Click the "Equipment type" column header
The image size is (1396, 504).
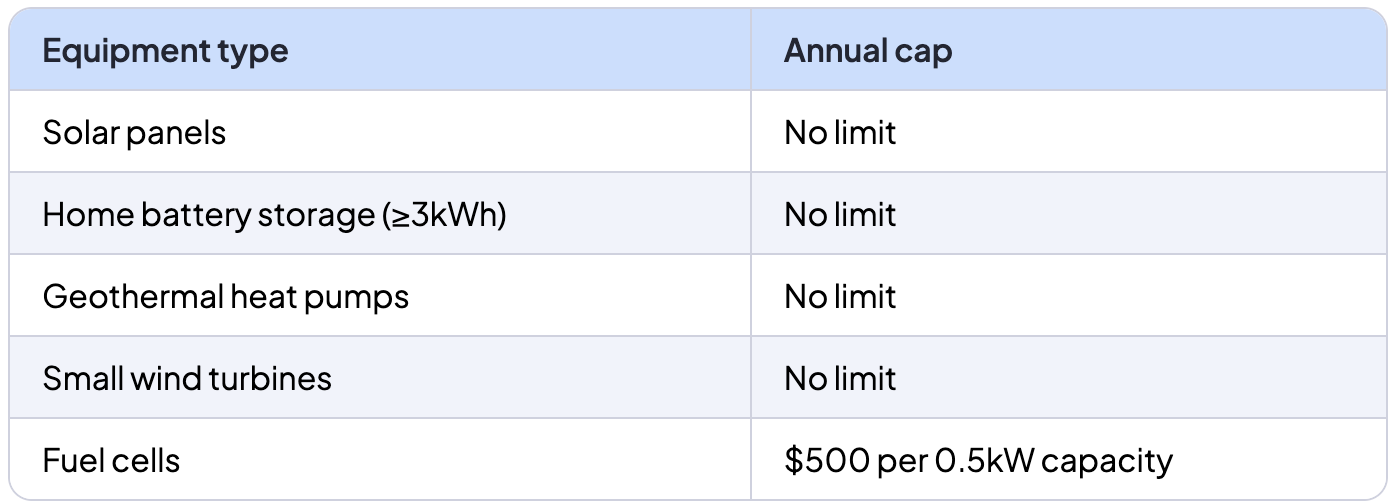pyautogui.click(x=165, y=51)
